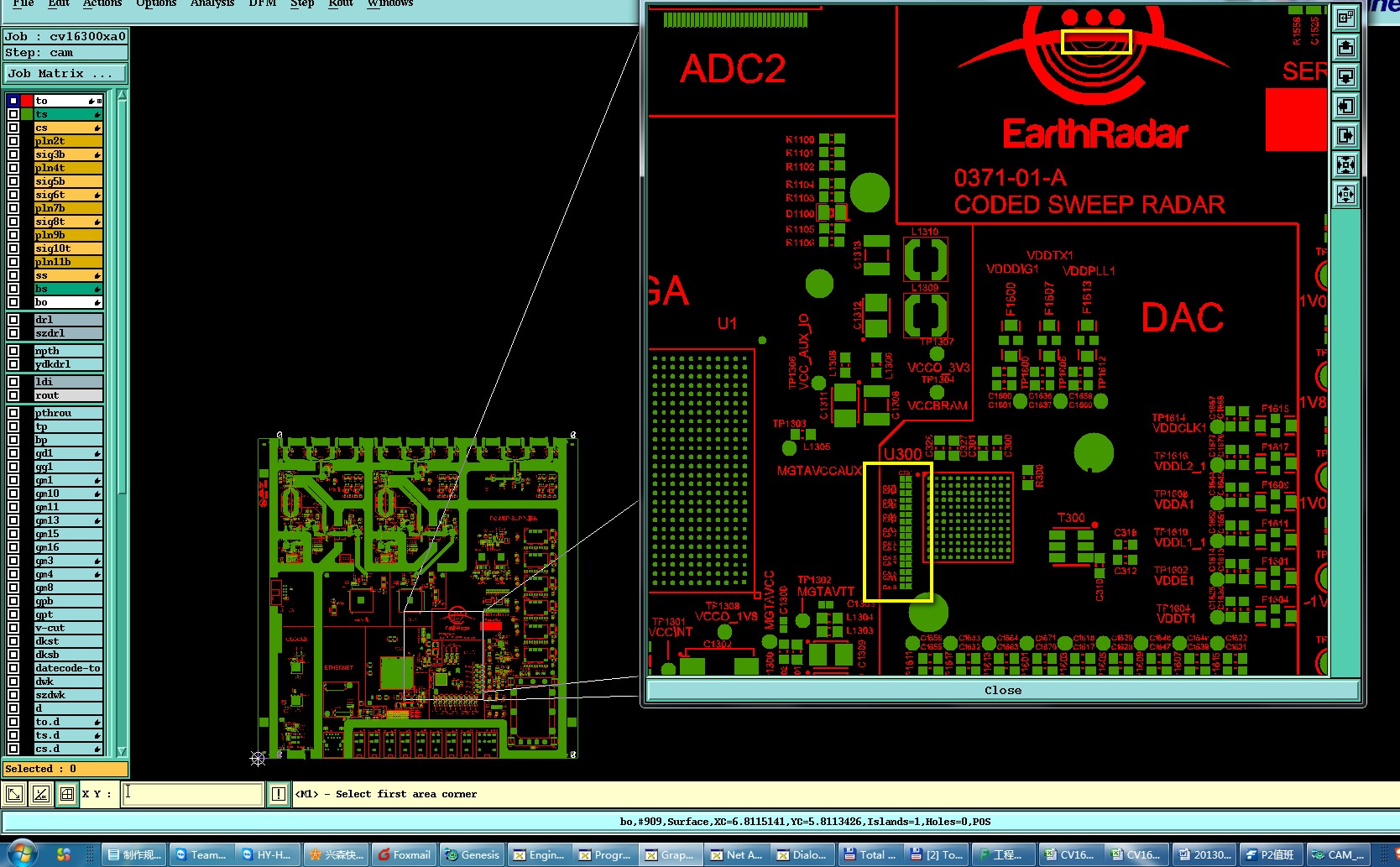
Task: Select the 'pln4t' layer name
Action: pos(68,168)
